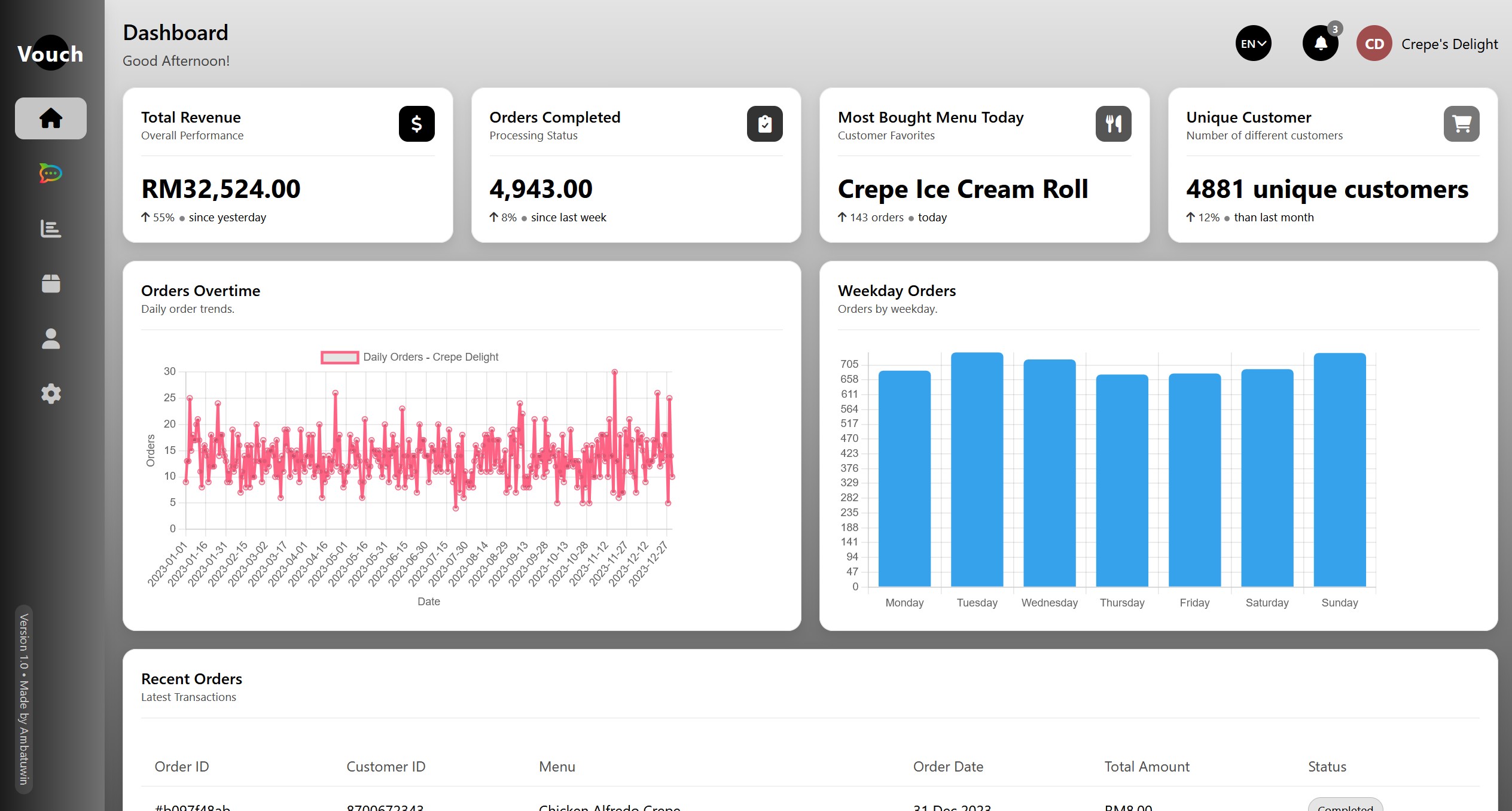
Task: Toggle the Daily Orders - Crepe Delight legend
Action: [x=410, y=357]
